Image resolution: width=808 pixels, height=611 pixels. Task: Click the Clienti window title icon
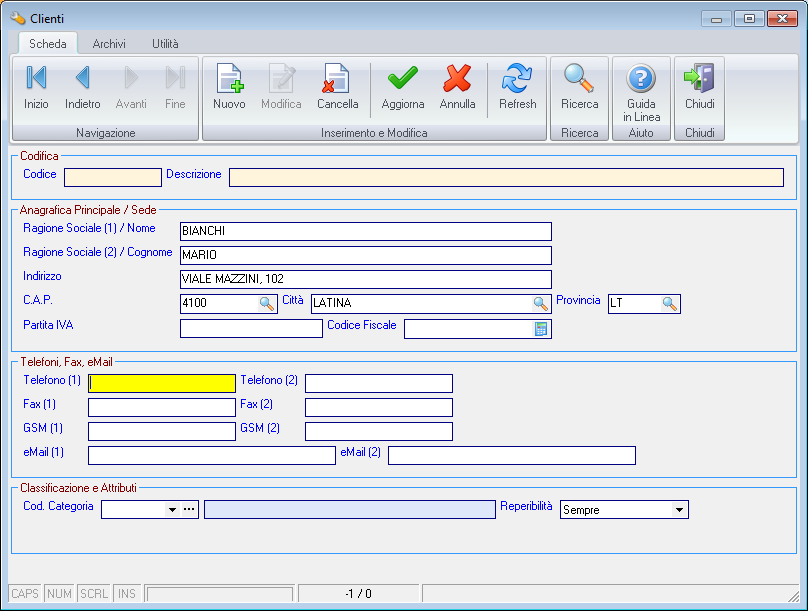pyautogui.click(x=18, y=19)
